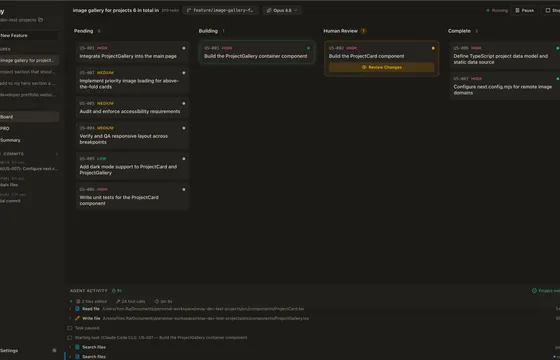Click the Building column header
This screenshot has width=560, height=360.
(208, 31)
